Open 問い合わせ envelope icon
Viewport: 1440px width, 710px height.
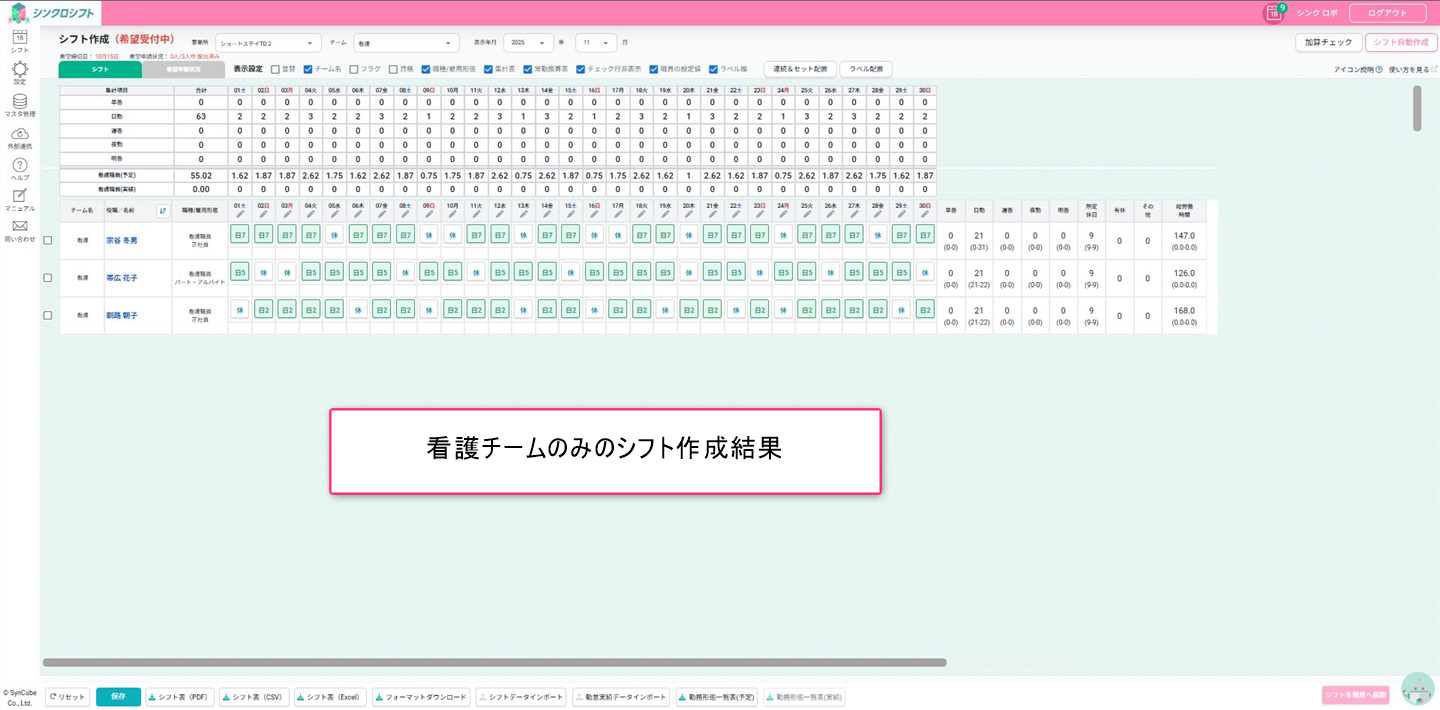coord(19,229)
